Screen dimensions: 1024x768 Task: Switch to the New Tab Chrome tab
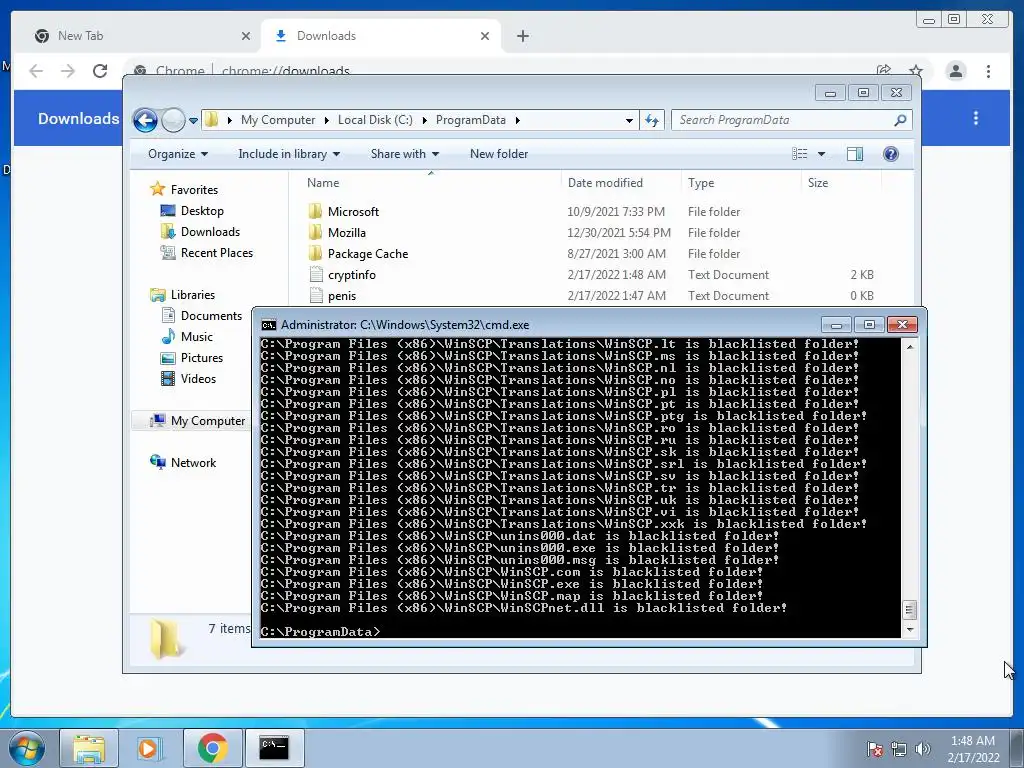pyautogui.click(x=137, y=36)
